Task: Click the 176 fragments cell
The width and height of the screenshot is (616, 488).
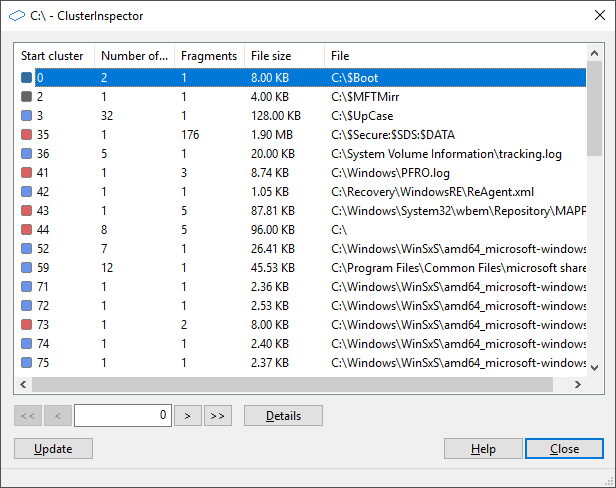Action: pos(190,135)
